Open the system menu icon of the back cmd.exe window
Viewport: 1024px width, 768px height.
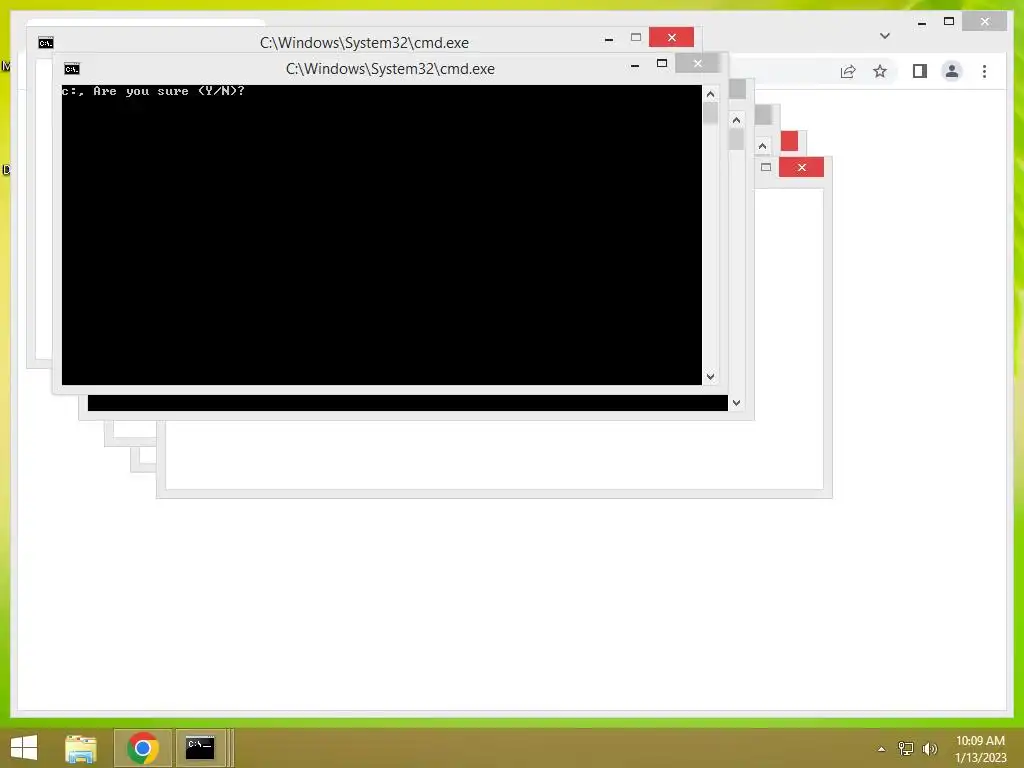pyautogui.click(x=46, y=43)
